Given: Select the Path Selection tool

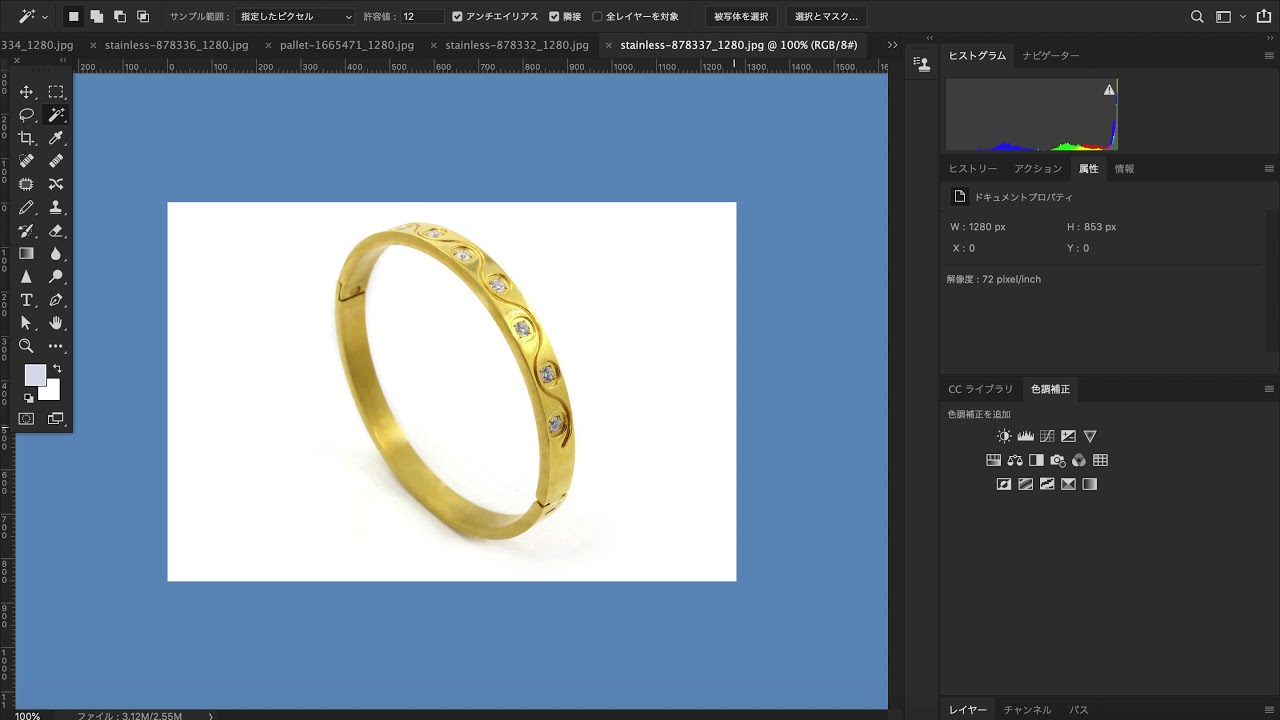Looking at the screenshot, I should pyautogui.click(x=27, y=323).
